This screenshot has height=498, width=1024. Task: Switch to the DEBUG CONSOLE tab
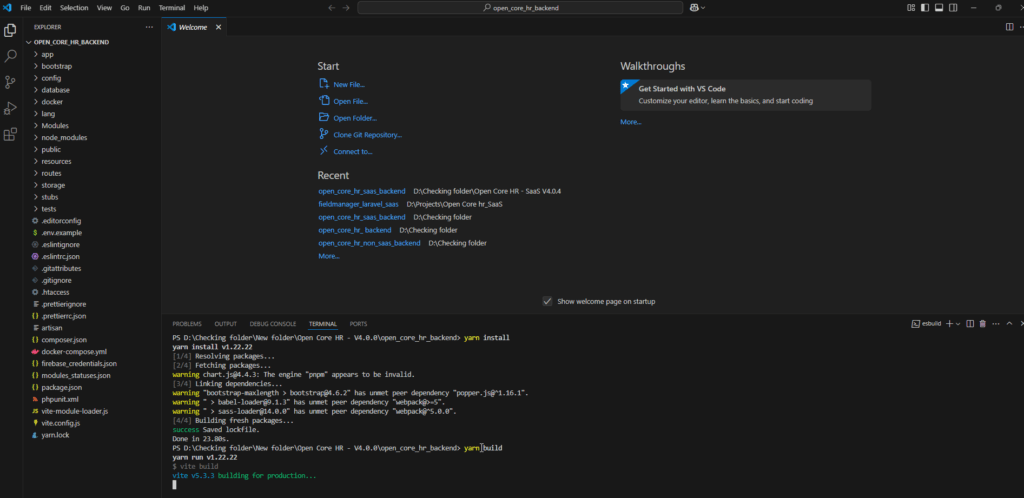(x=273, y=324)
